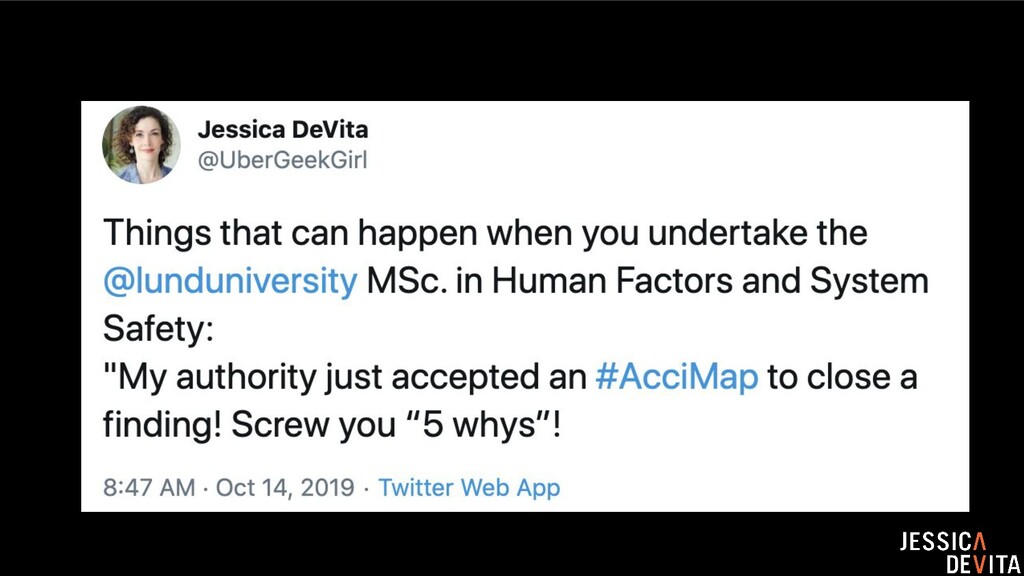
Task: Open the @lunduniversity mention link
Action: [x=230, y=281]
